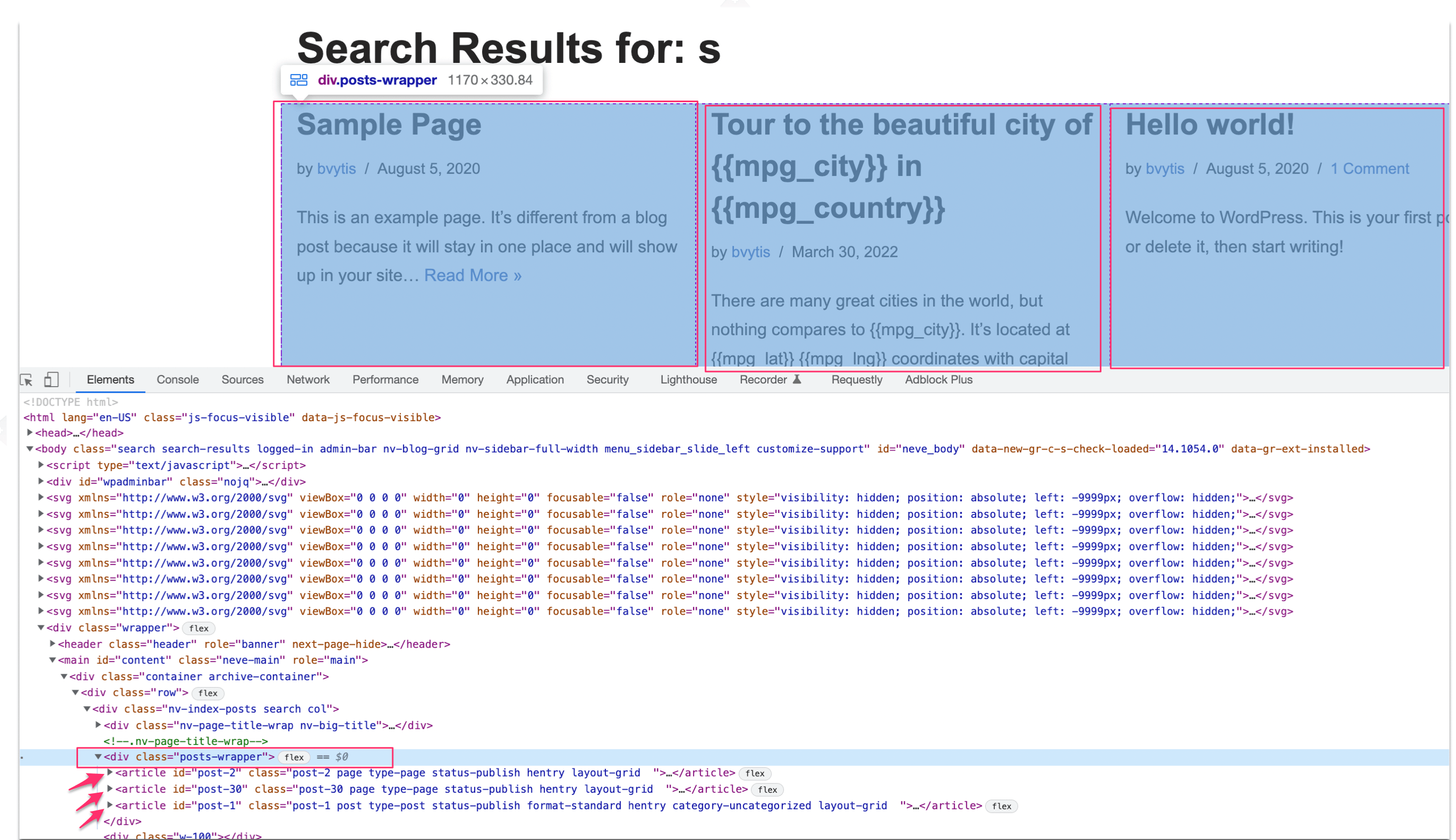The width and height of the screenshot is (1456, 840).
Task: Click the Recorder flask icon
Action: tap(797, 379)
